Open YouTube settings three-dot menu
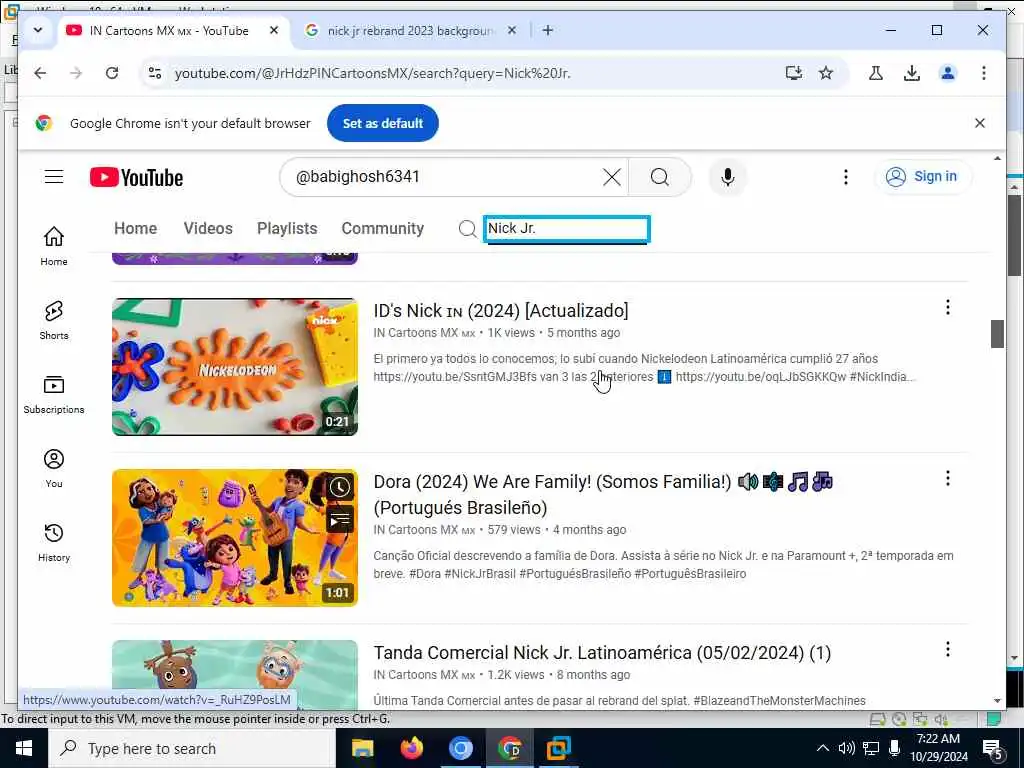The height and width of the screenshot is (768, 1024). coord(845,177)
